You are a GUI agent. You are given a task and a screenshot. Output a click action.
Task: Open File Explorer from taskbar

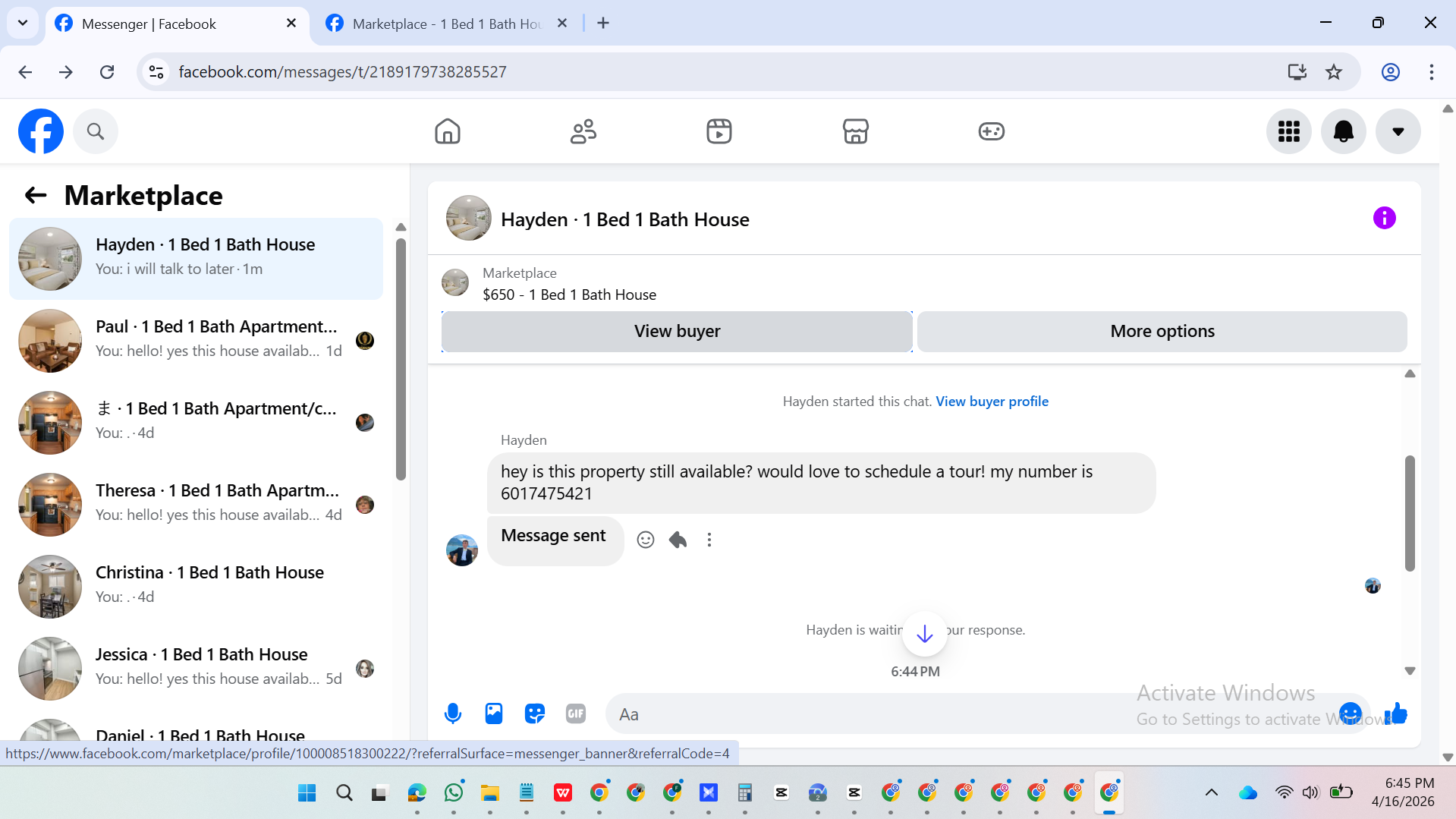(490, 793)
